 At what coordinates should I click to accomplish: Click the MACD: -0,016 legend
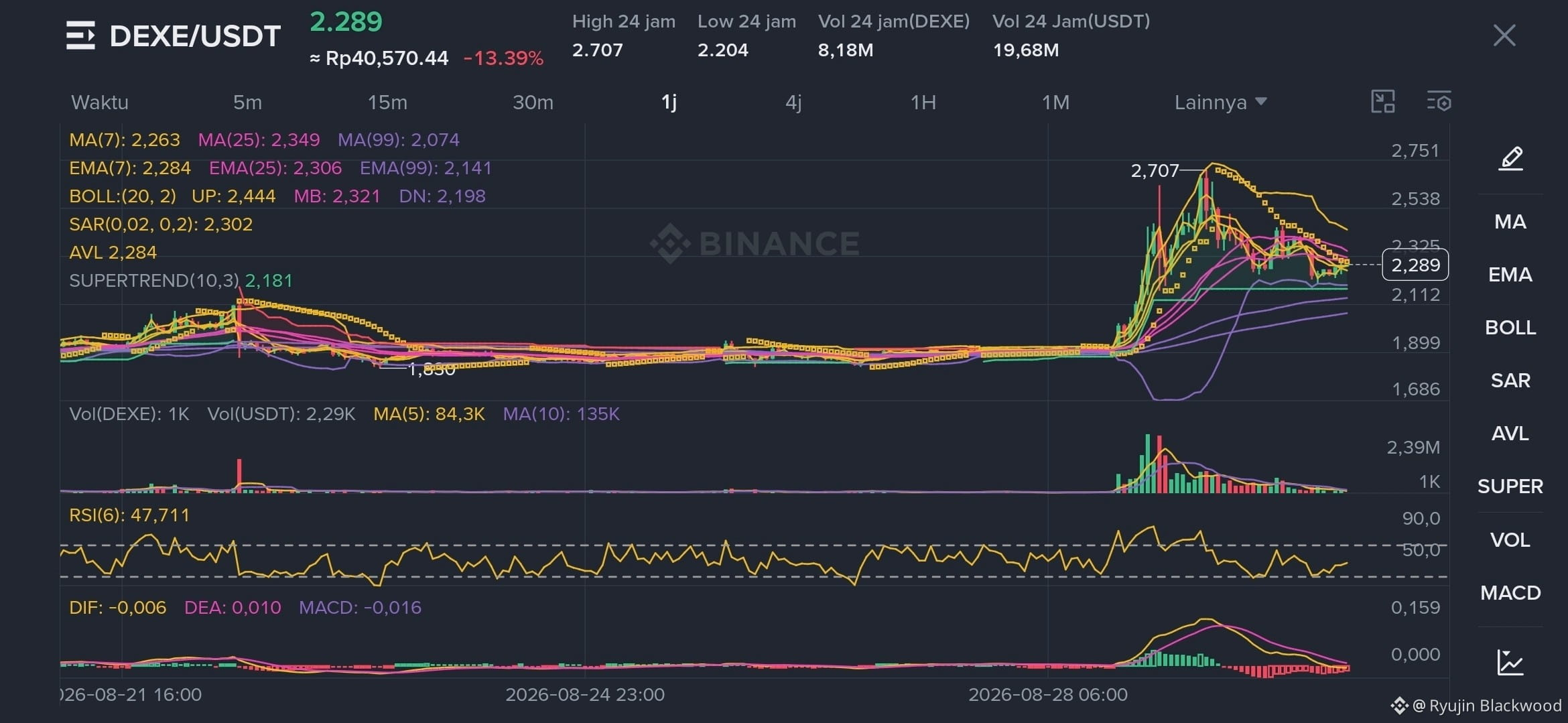(360, 607)
